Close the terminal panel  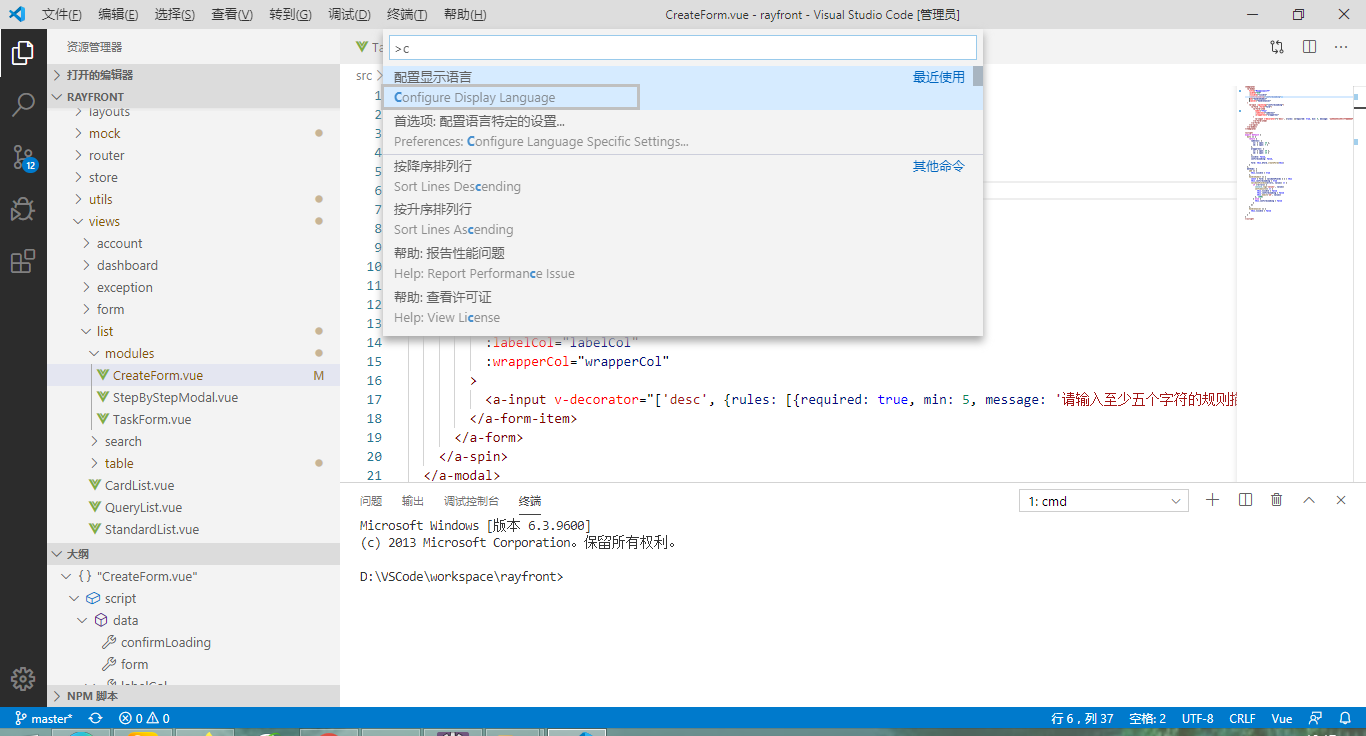click(1341, 500)
